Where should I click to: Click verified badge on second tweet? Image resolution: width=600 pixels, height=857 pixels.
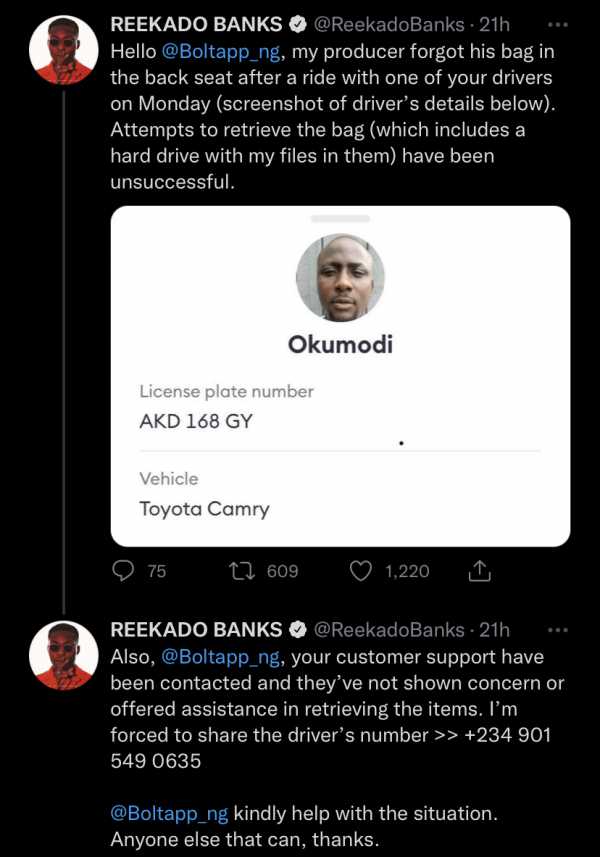tap(297, 630)
